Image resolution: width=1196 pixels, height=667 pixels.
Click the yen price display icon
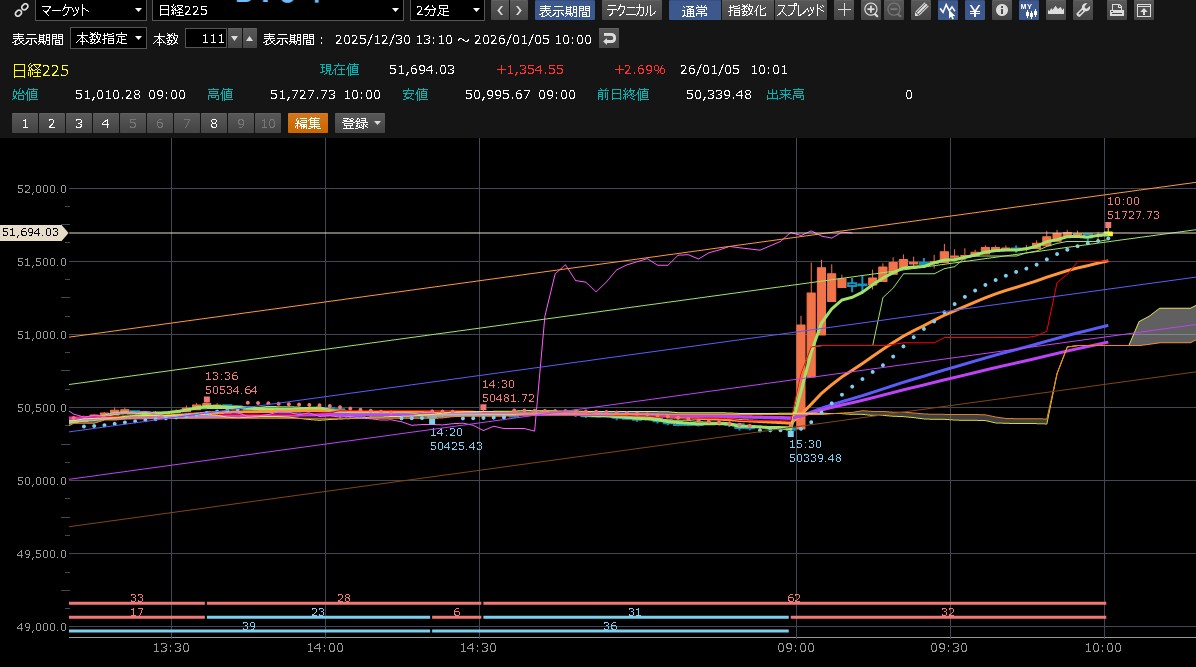pyautogui.click(x=974, y=10)
